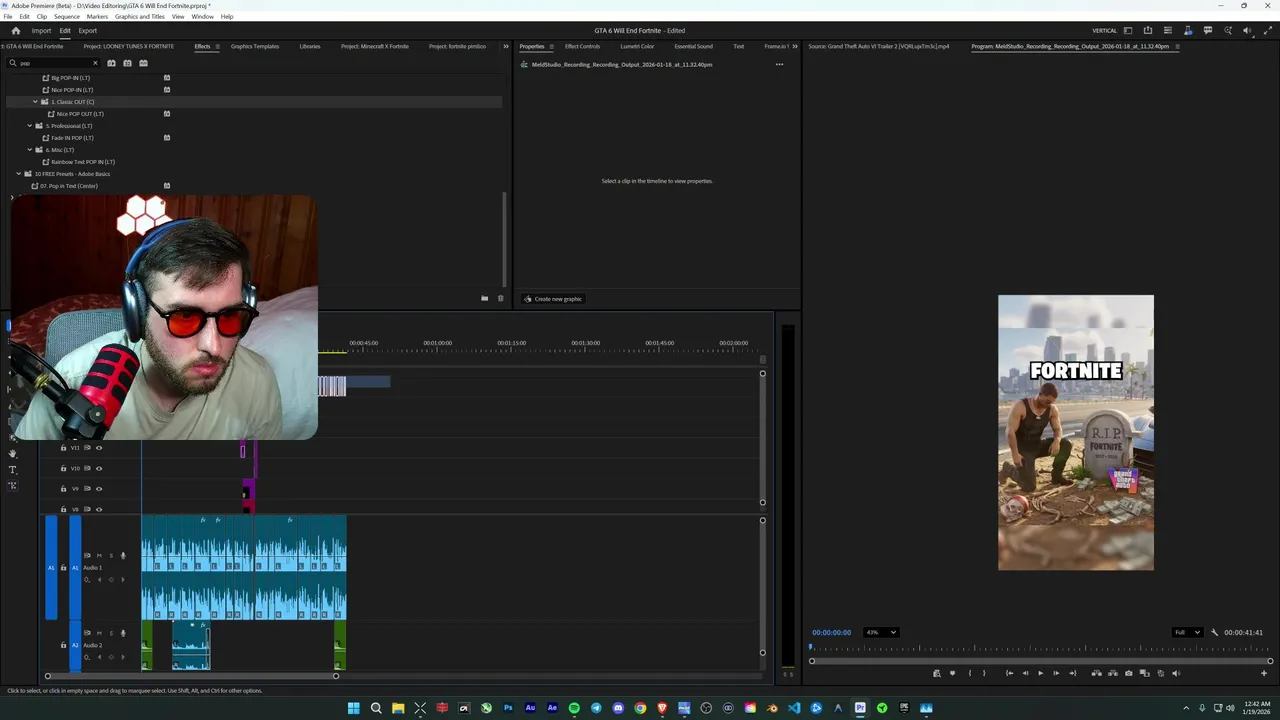Switch to the Graphics Templates tab

(255, 46)
